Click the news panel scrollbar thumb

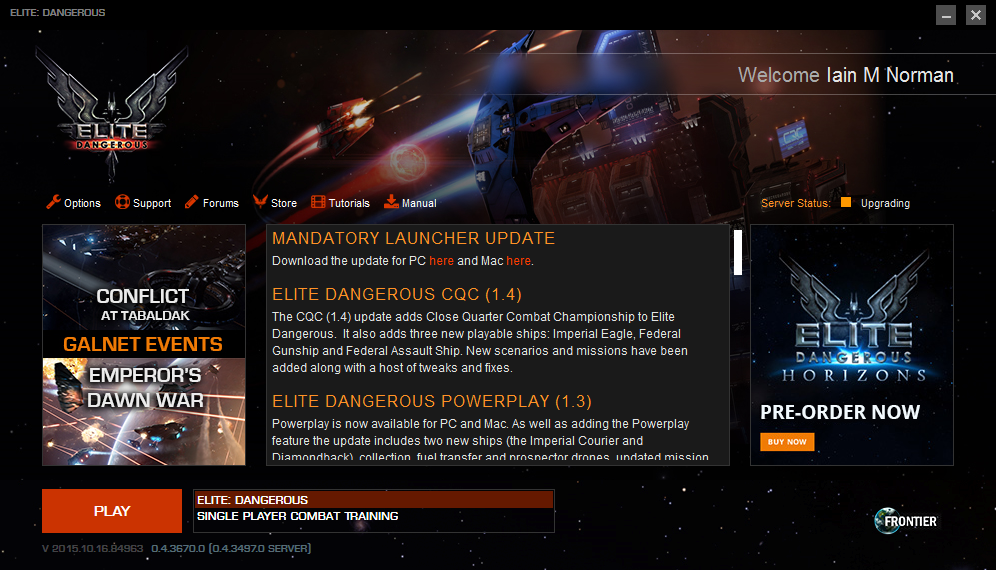point(737,252)
